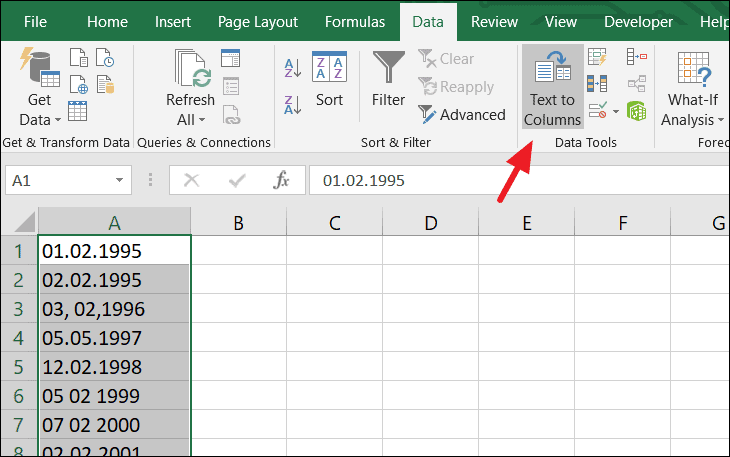Click the Insert Function fx icon
The width and height of the screenshot is (730, 457).
coord(282,181)
